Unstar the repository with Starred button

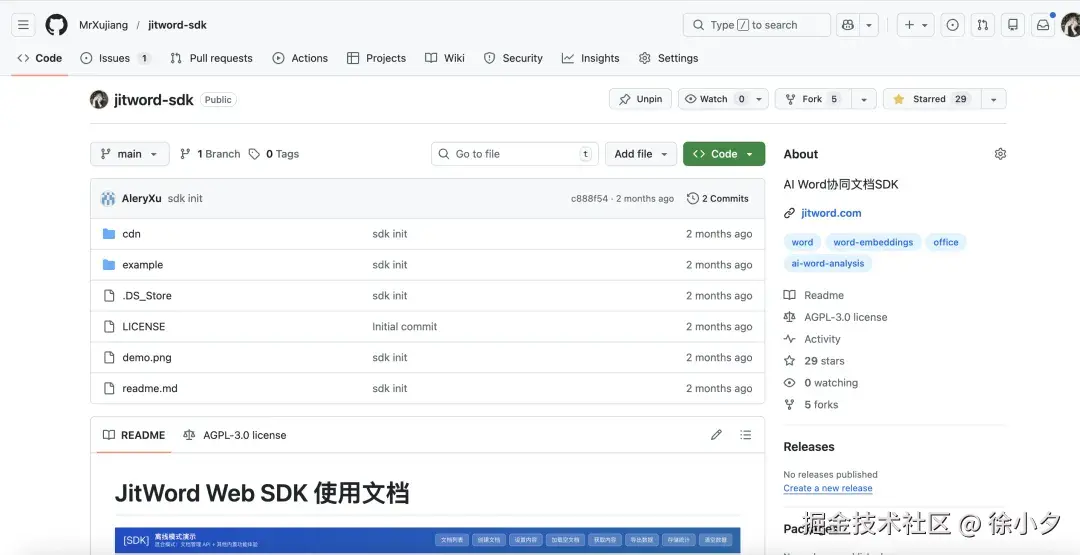932,99
